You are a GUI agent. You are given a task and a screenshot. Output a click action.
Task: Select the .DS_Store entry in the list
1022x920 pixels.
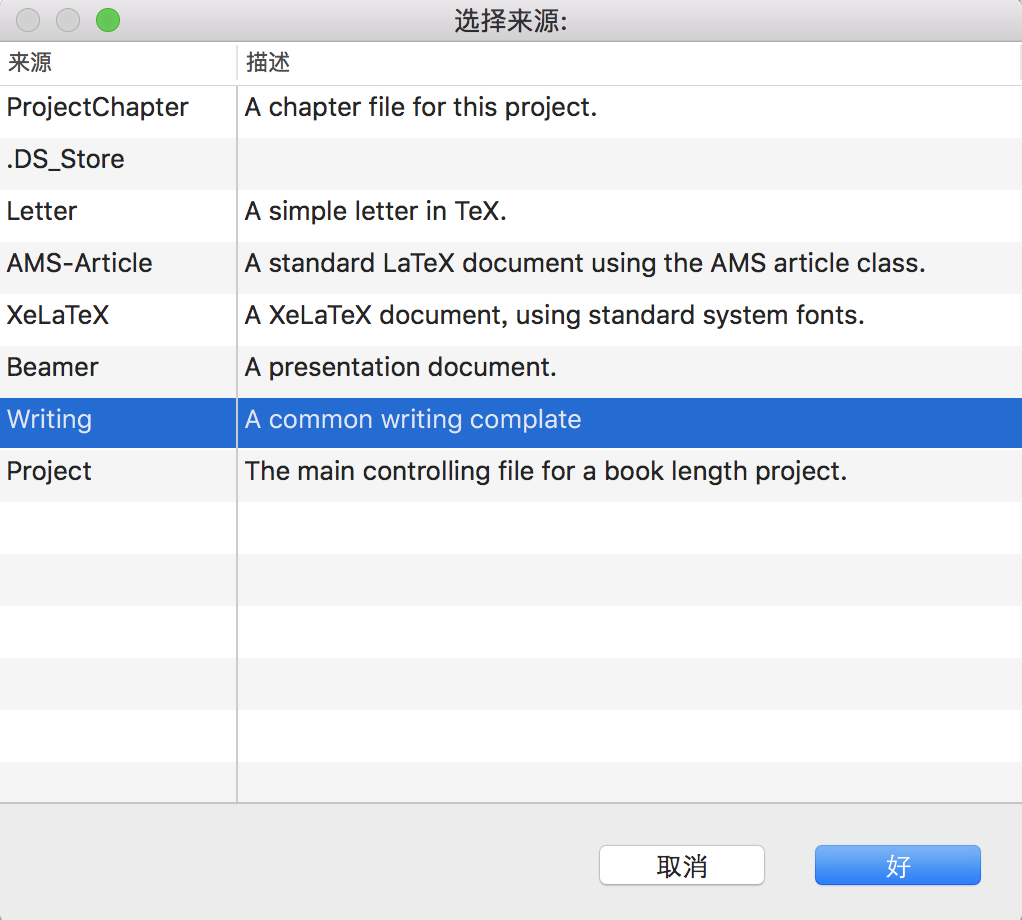tap(65, 159)
